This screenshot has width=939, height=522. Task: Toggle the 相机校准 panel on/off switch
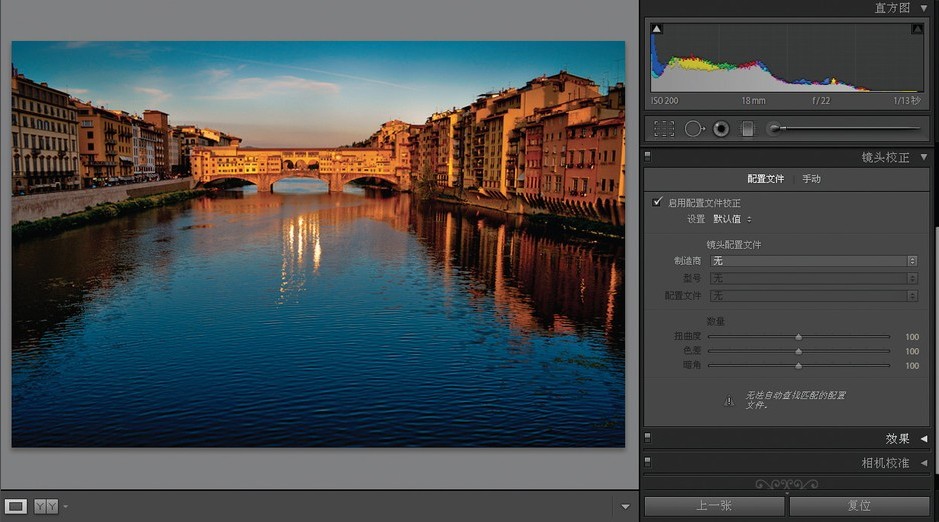(x=647, y=462)
